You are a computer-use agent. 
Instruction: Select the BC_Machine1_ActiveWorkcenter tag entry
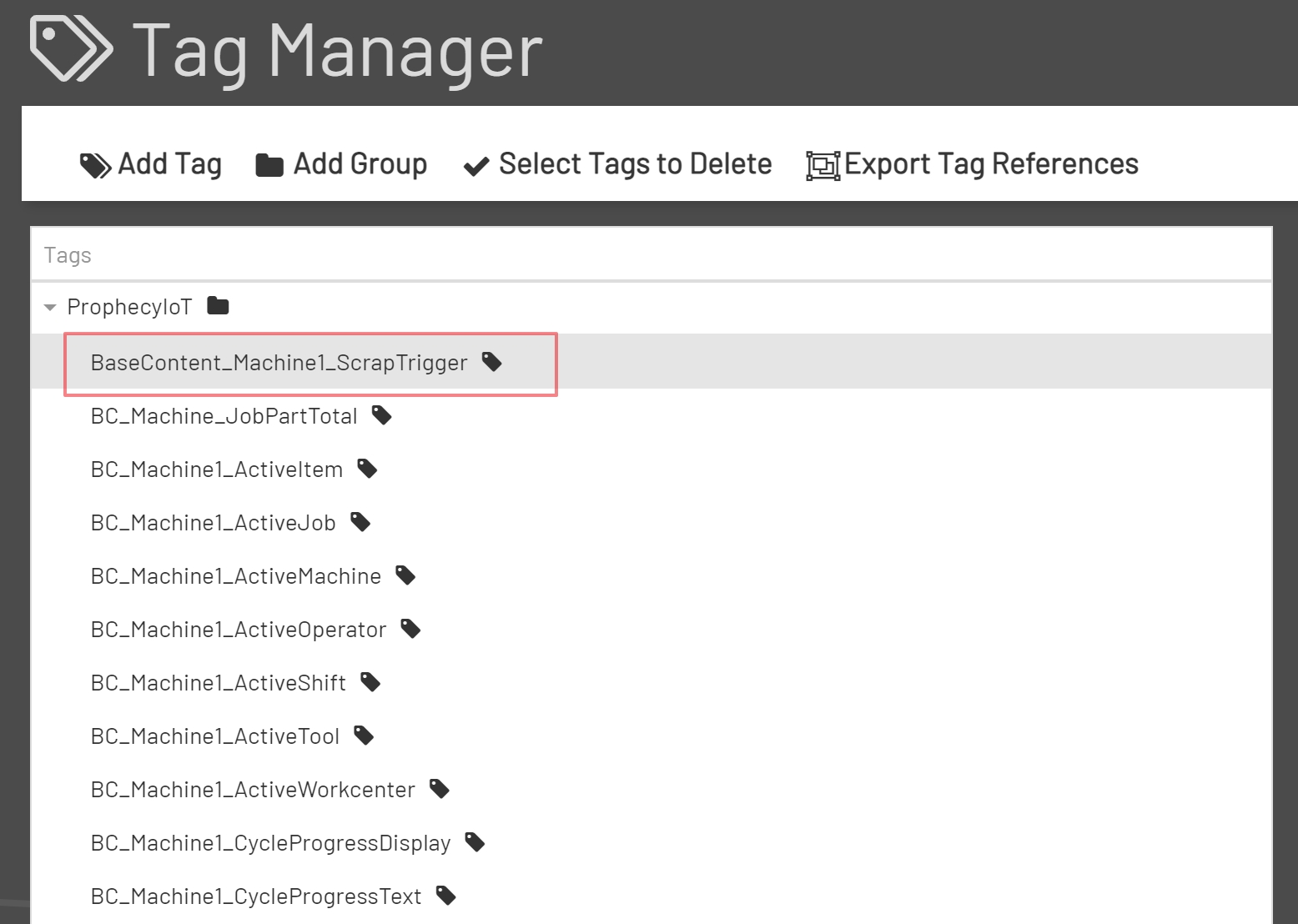tap(253, 788)
